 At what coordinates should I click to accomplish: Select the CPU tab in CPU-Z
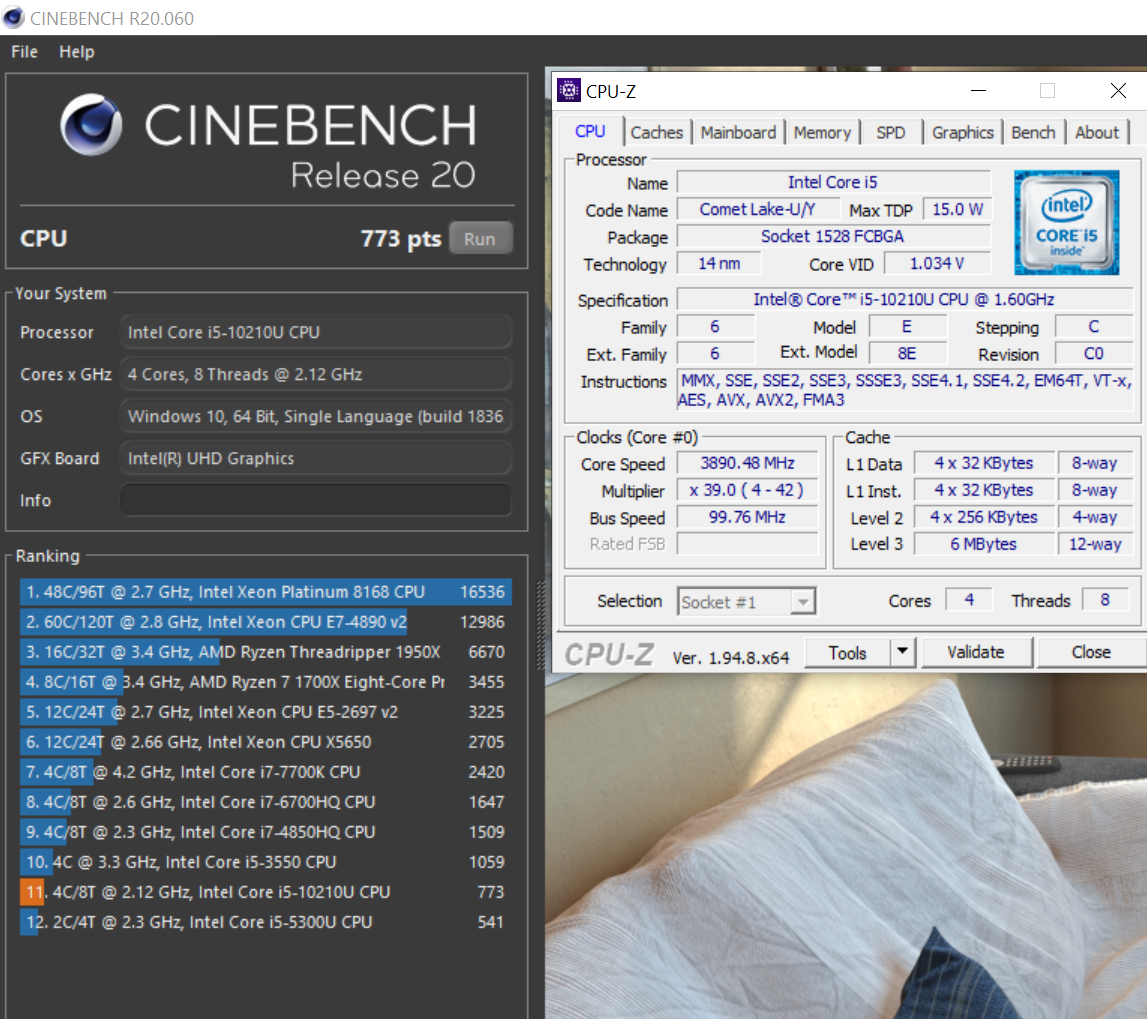pyautogui.click(x=590, y=132)
